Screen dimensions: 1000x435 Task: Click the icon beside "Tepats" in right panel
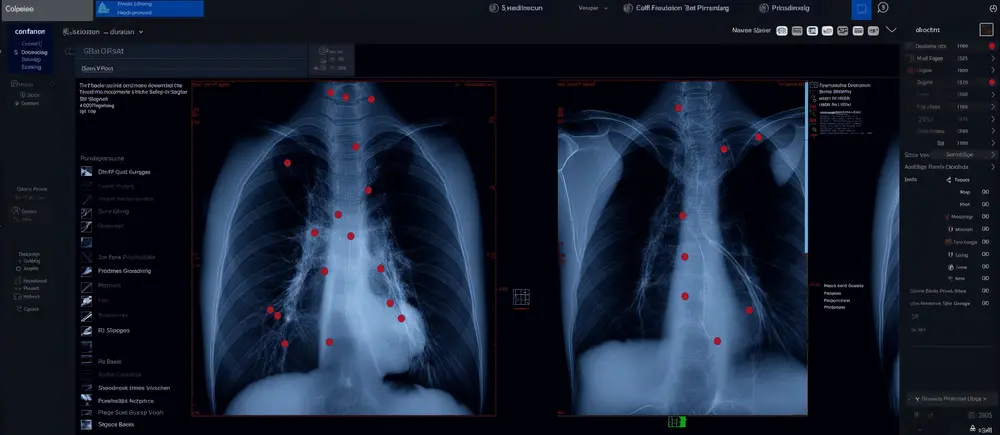948,180
